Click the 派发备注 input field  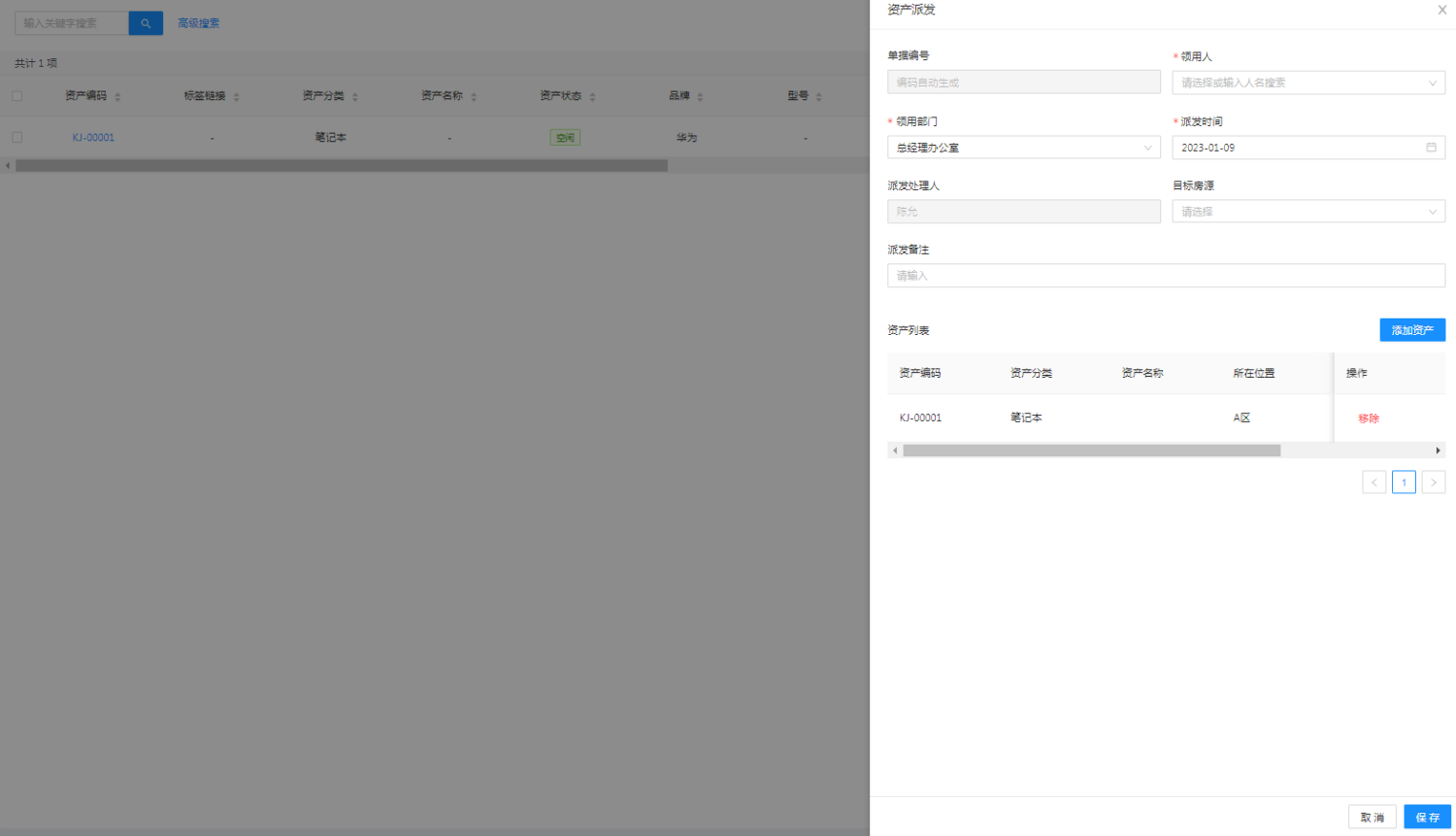pos(1165,276)
